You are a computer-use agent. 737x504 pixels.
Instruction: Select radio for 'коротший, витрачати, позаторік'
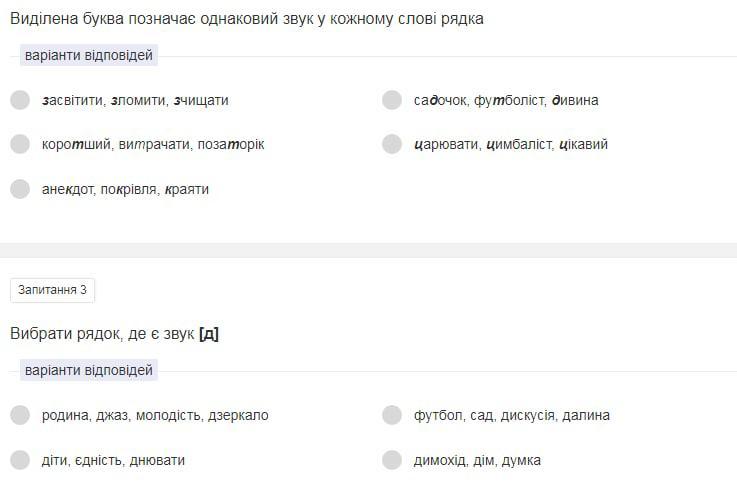point(20,144)
